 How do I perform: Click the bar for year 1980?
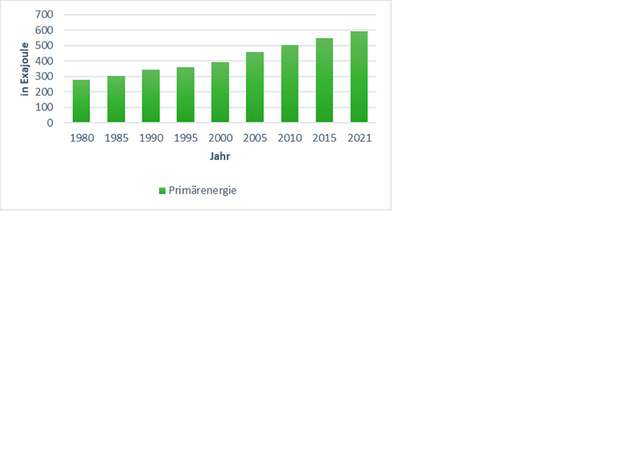tap(81, 101)
